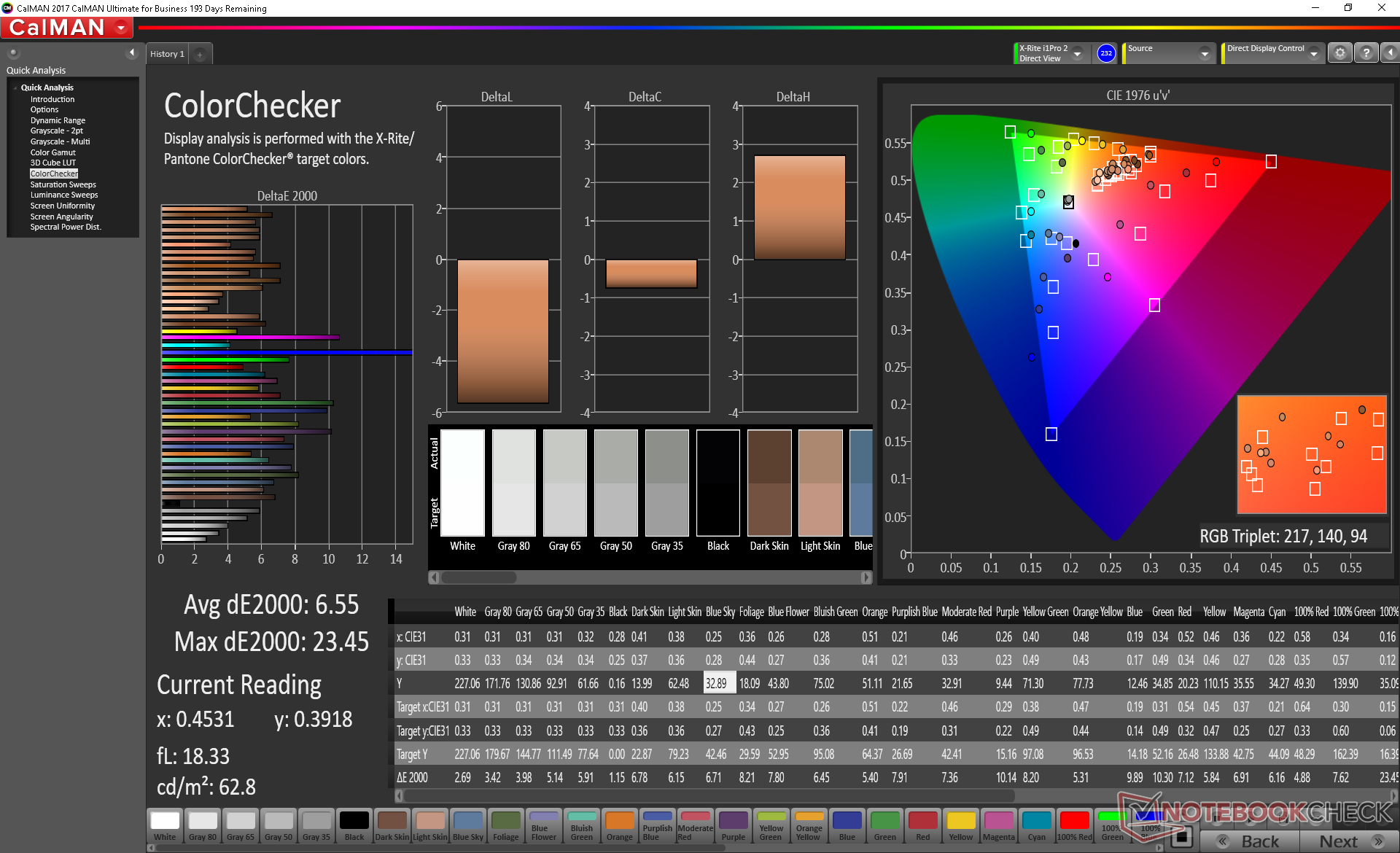Select Saturation Sweeps in workflow list
The image size is (1400, 853).
pos(63,184)
